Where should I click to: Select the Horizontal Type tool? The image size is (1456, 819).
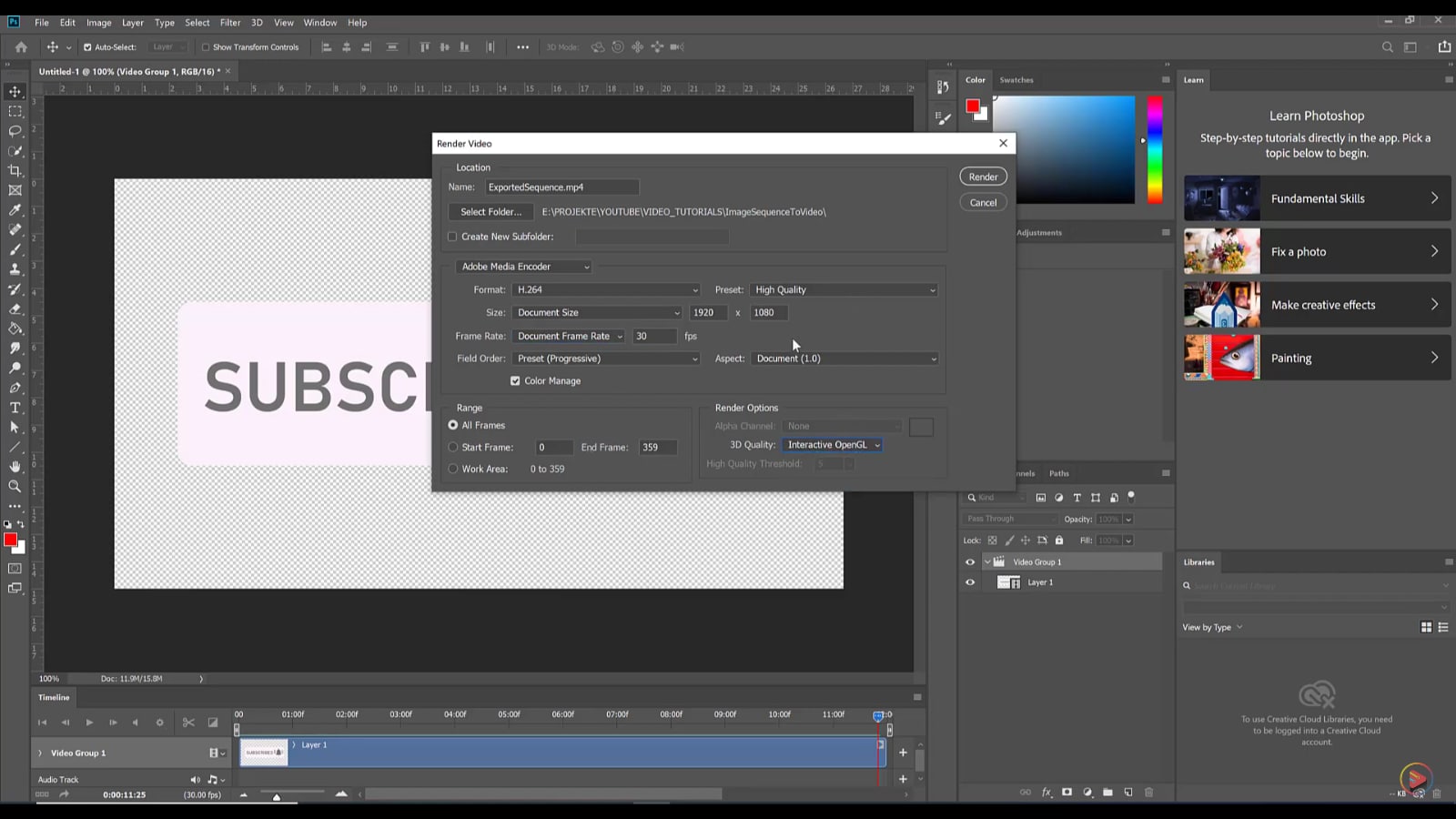(15, 408)
